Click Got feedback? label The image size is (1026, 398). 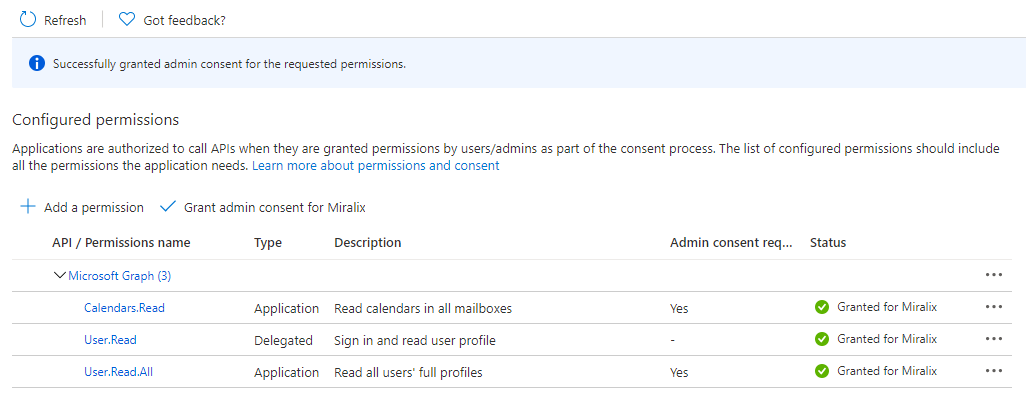[x=185, y=20]
